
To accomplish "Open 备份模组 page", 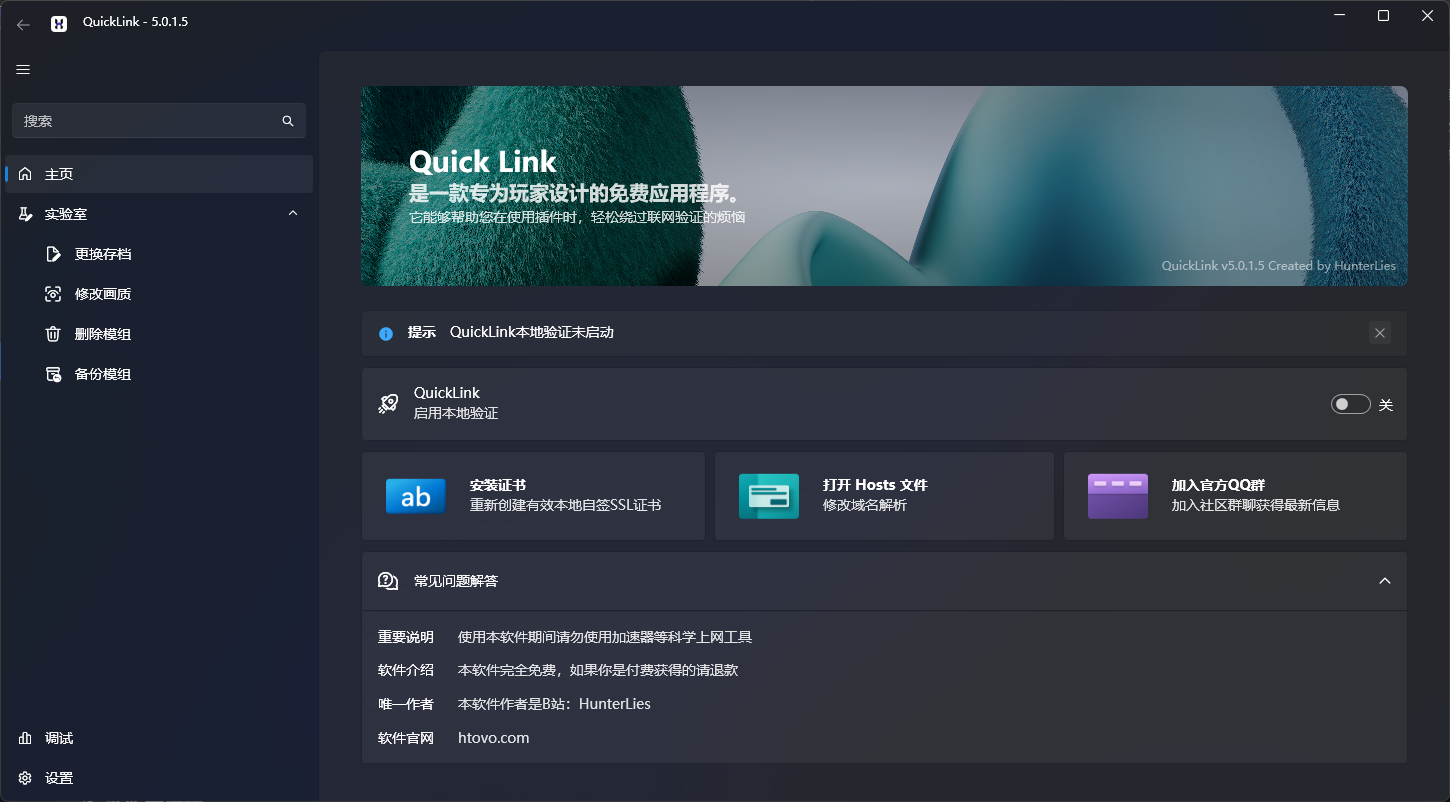I will pyautogui.click(x=159, y=374).
